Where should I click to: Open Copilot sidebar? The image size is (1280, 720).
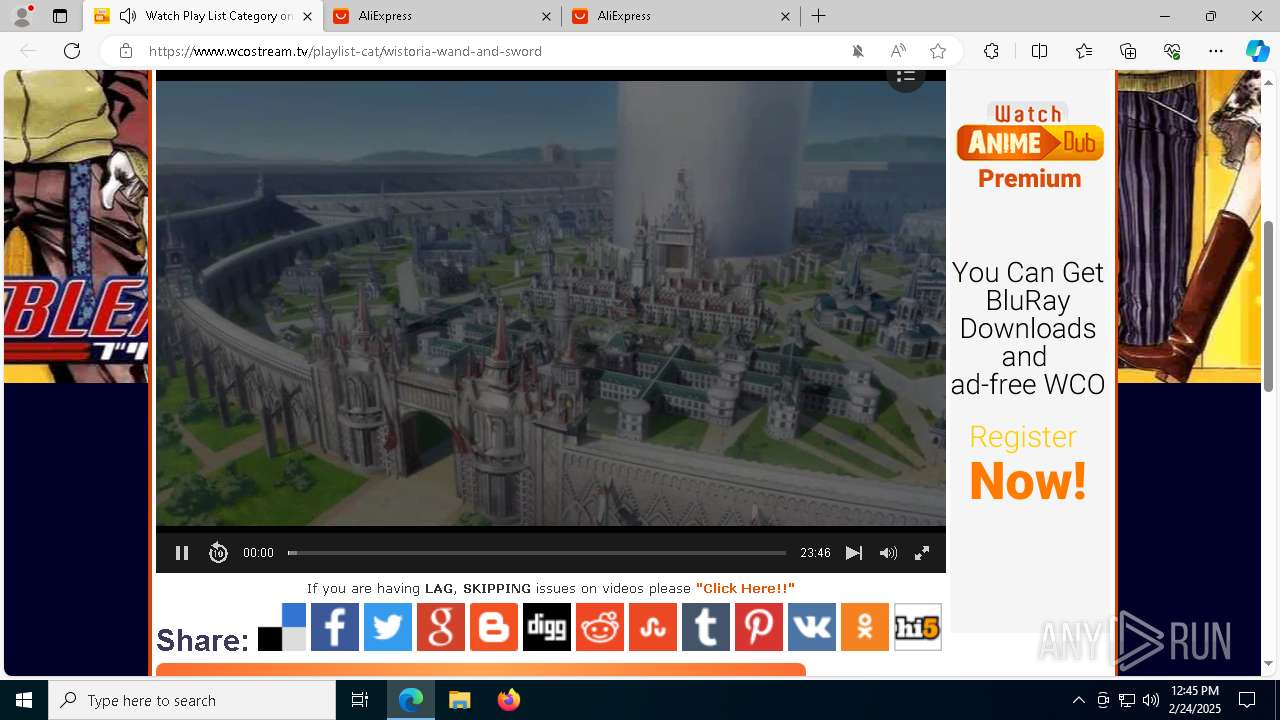click(1257, 51)
